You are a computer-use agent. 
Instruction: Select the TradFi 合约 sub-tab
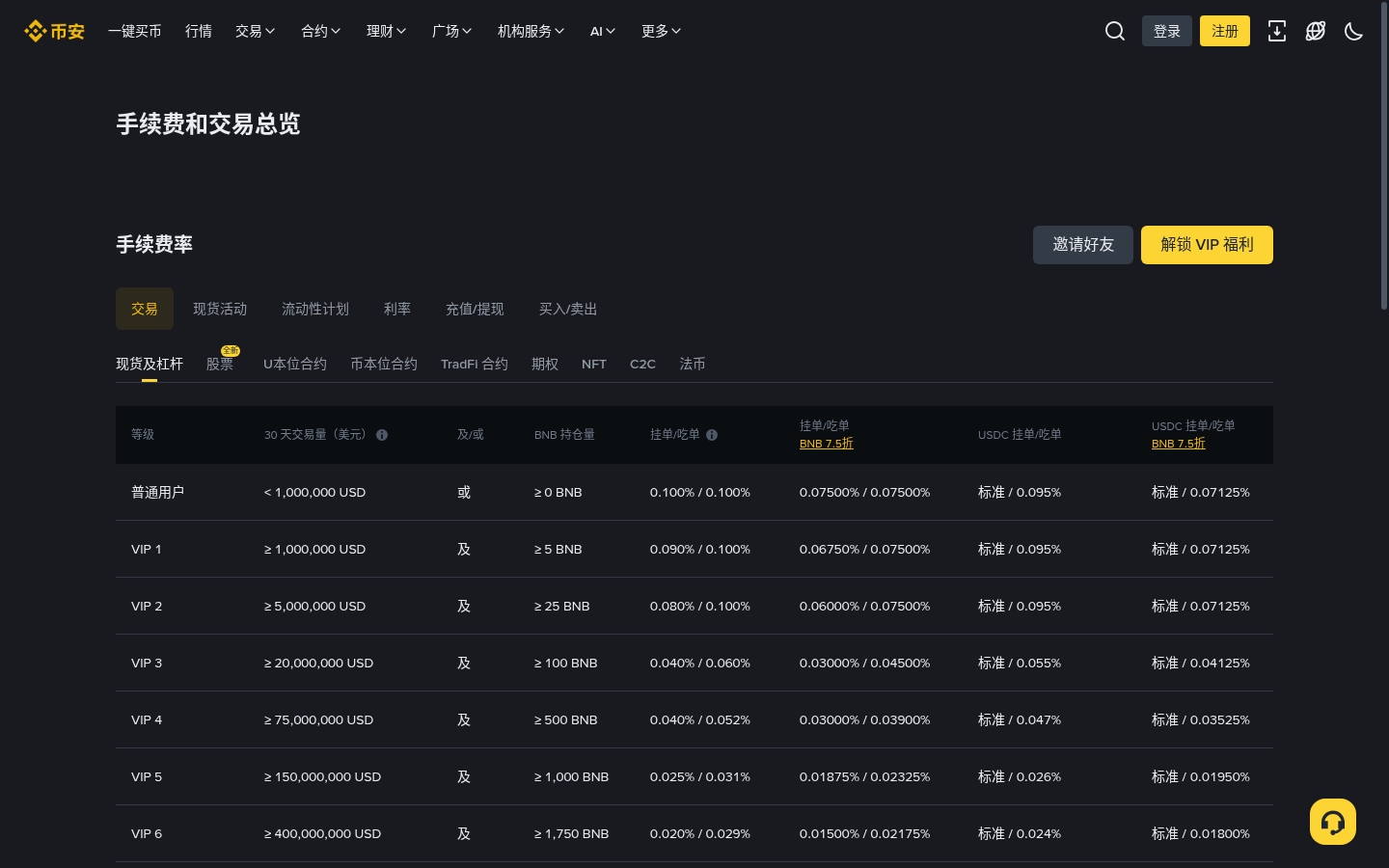pos(475,364)
